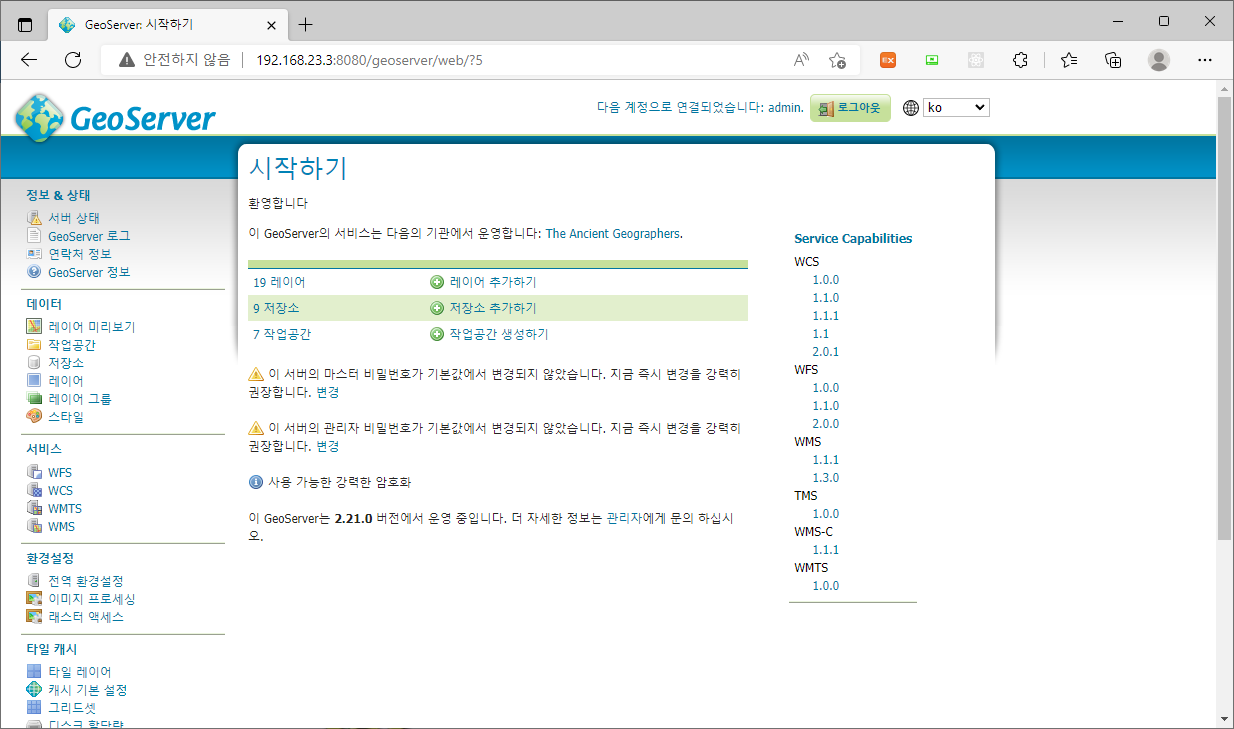Click the 관리자 contact link
1234x729 pixels.
pyautogui.click(x=624, y=519)
